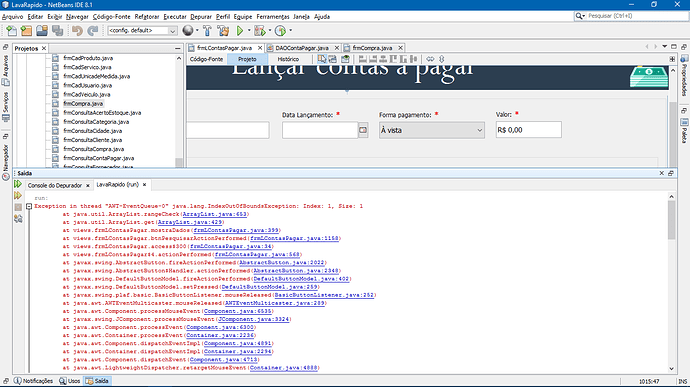Click the Notificações status bar button
The image size is (690, 387).
tap(33, 381)
